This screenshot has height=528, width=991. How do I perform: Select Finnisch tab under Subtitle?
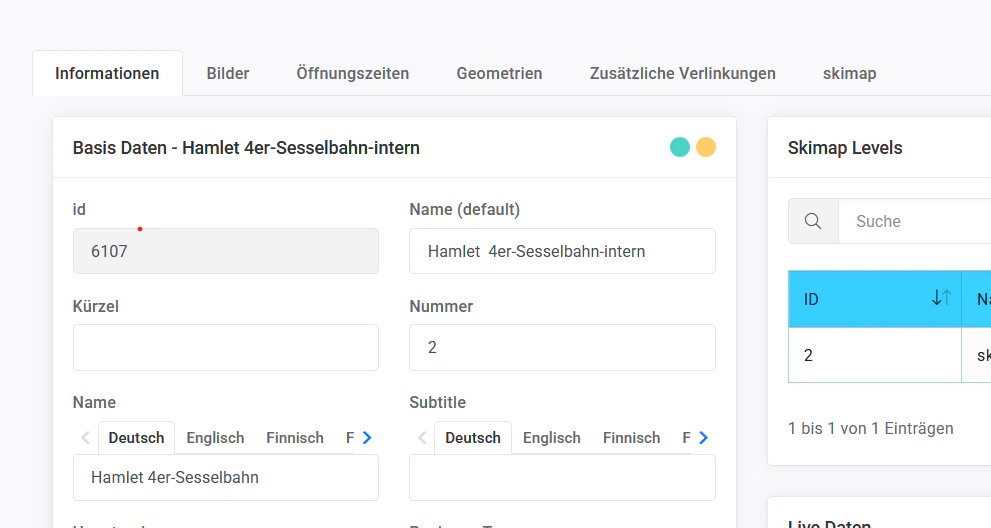tap(631, 438)
